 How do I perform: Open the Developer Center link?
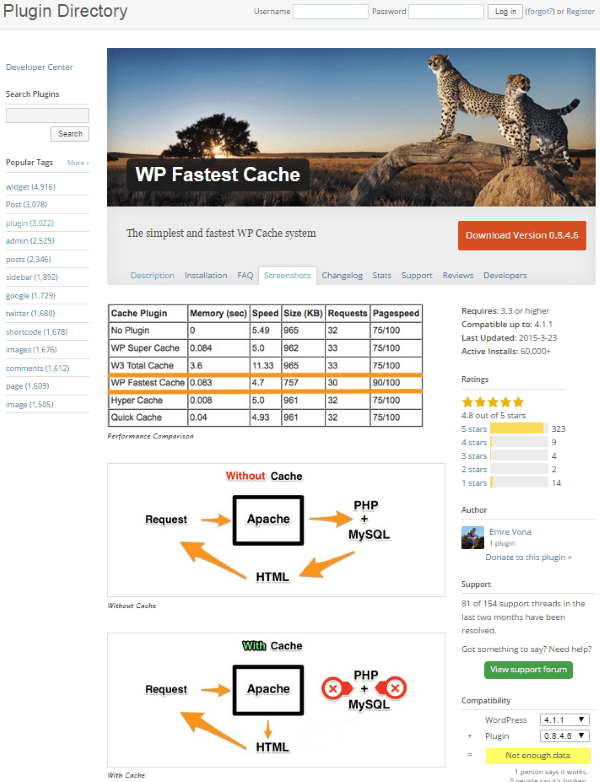click(x=39, y=67)
